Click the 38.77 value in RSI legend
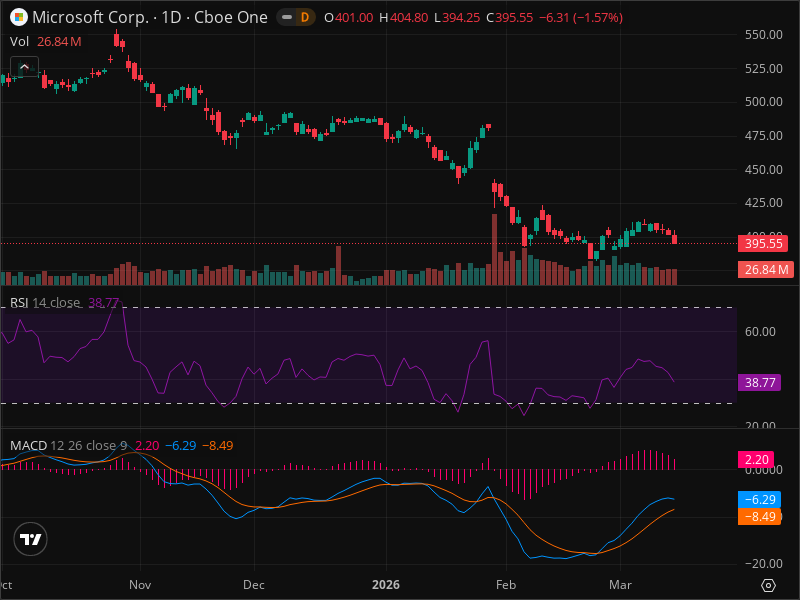Image resolution: width=800 pixels, height=600 pixels. (x=104, y=303)
